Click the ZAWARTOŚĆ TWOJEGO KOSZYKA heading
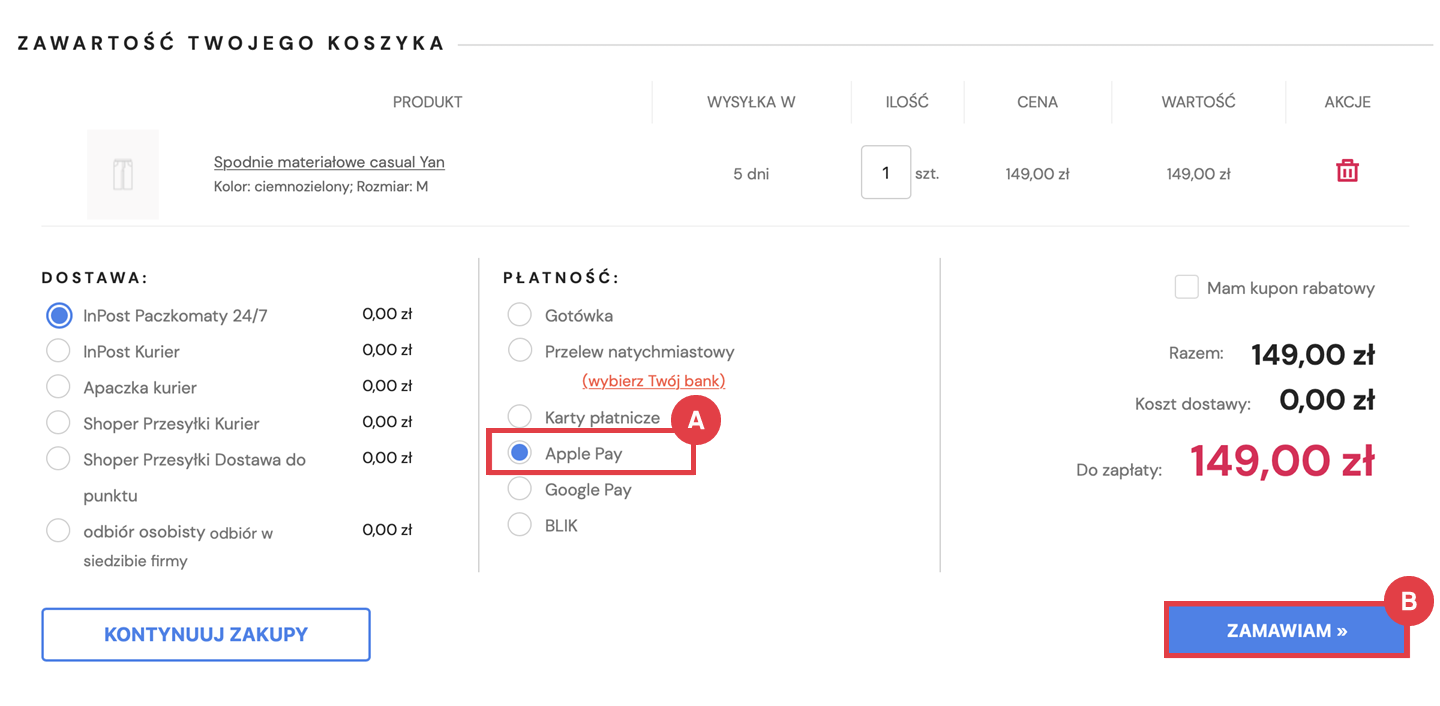This screenshot has height=706, width=1440. click(231, 43)
